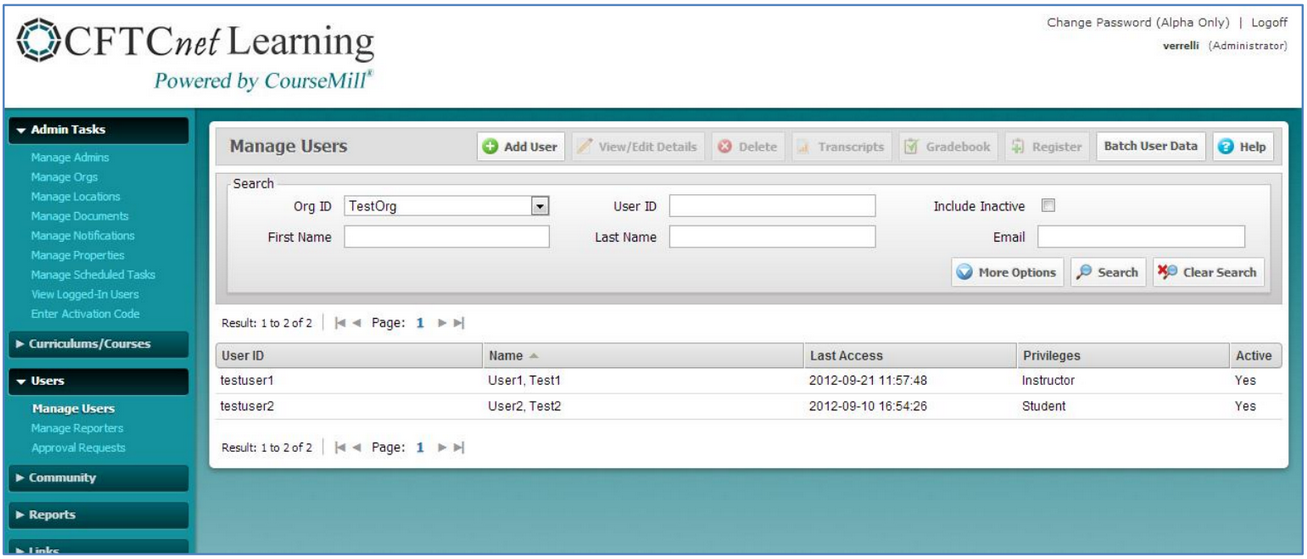Select Manage Notifications from Admin Tasks

coord(82,236)
